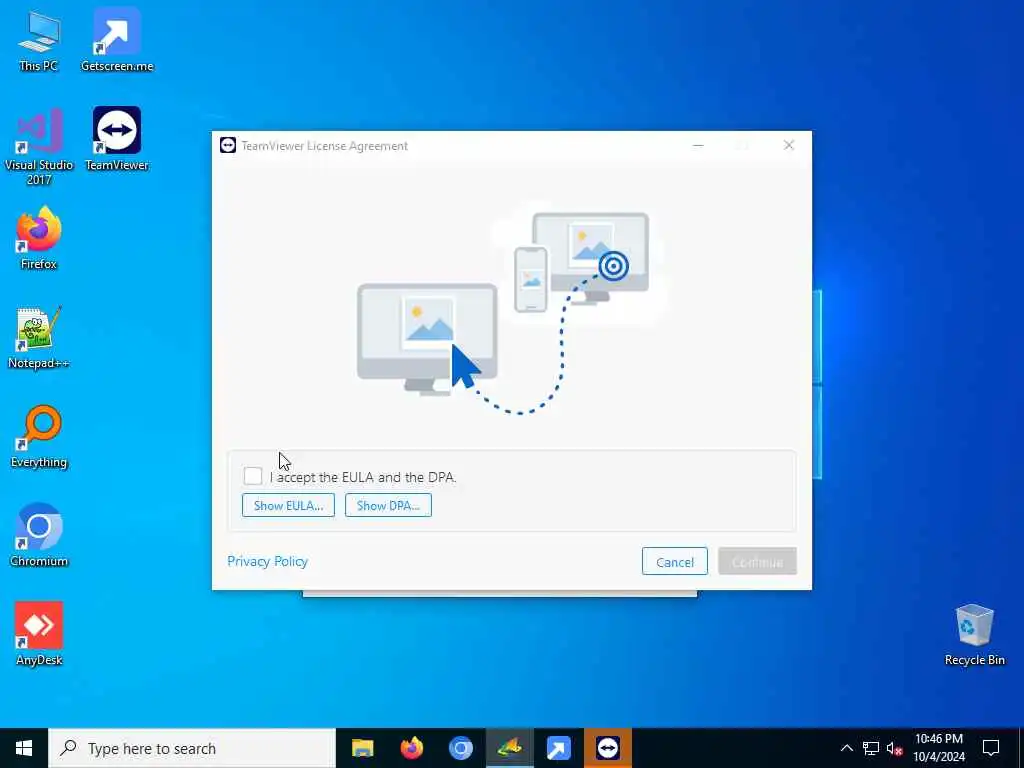This screenshot has height=768, width=1024.
Task: Open the notification center icon
Action: click(x=991, y=748)
